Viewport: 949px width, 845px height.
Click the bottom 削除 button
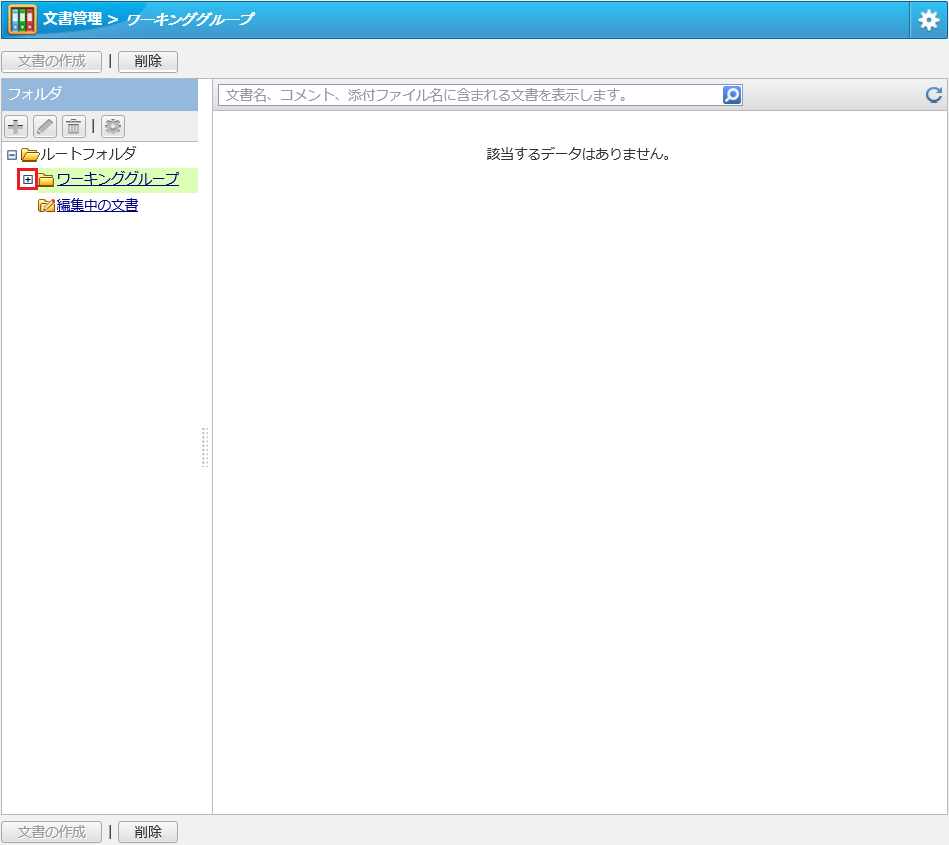click(148, 832)
